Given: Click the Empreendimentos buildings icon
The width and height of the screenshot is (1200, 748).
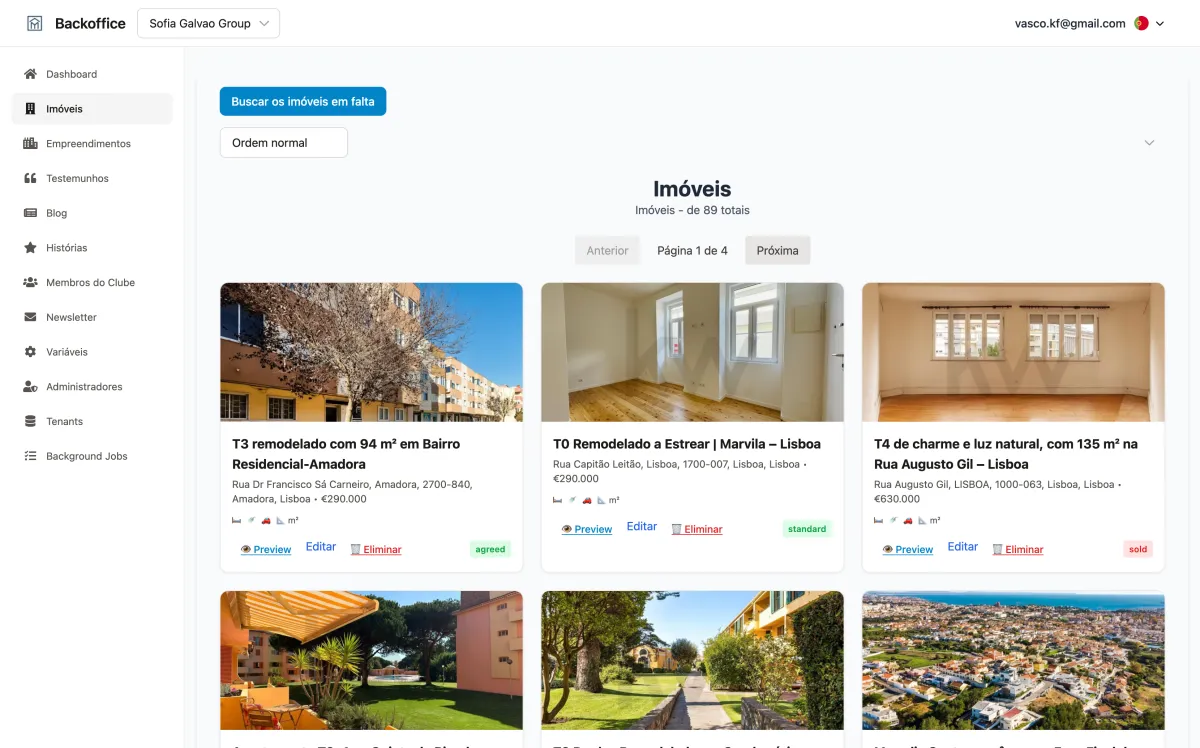Looking at the screenshot, I should pyautogui.click(x=30, y=143).
